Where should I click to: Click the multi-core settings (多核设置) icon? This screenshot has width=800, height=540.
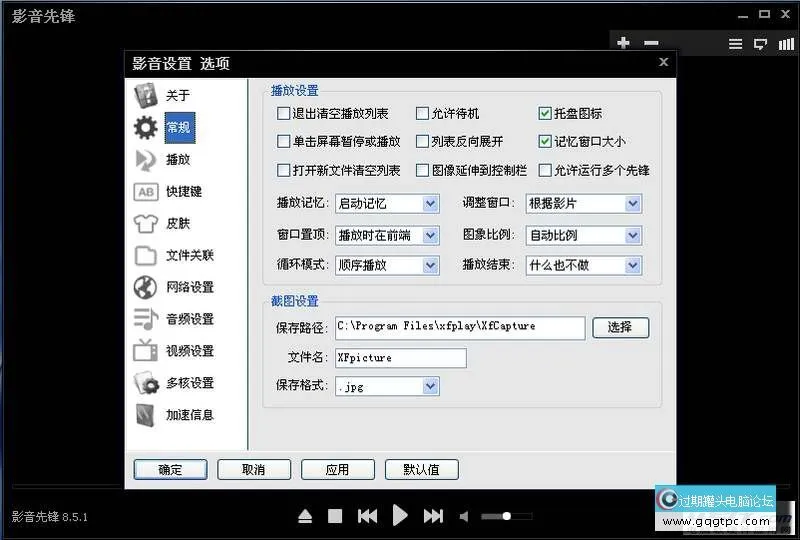pos(146,383)
